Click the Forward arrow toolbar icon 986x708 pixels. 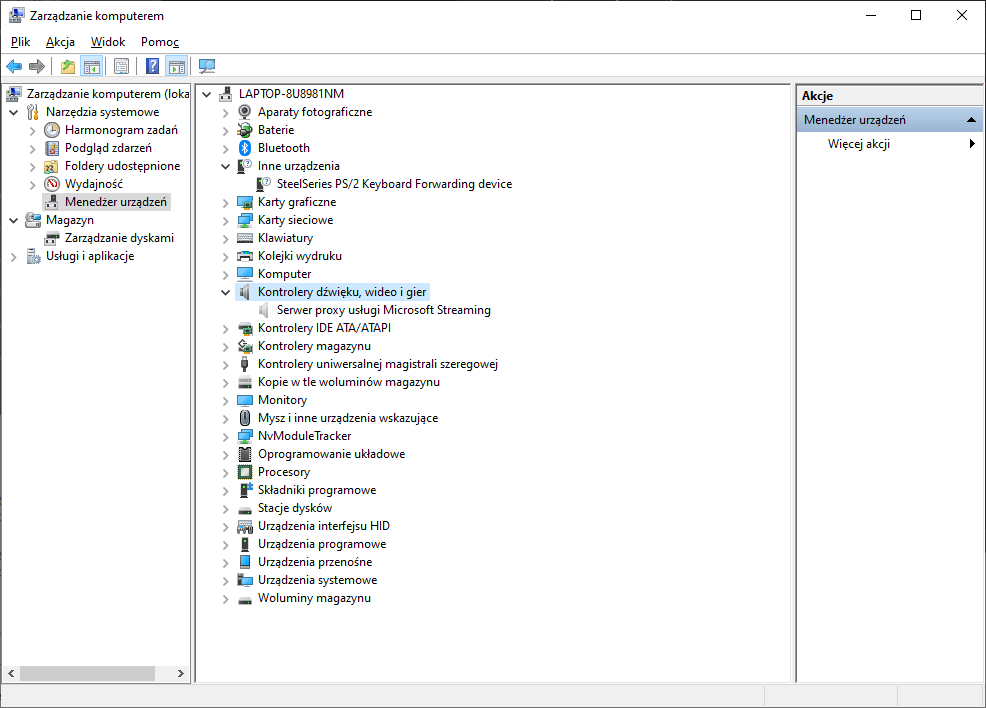[x=37, y=66]
